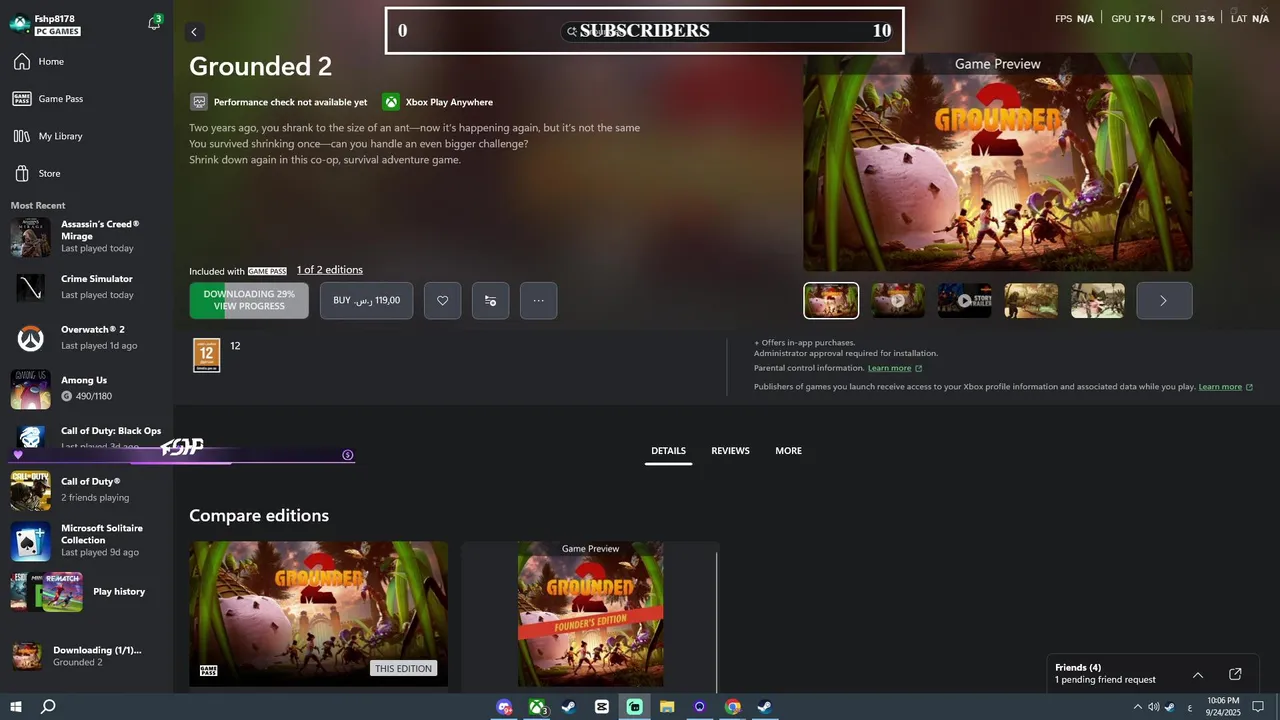Image resolution: width=1280 pixels, height=720 pixels.
Task: Click the Grounded 2 title heading
Action: 261,66
